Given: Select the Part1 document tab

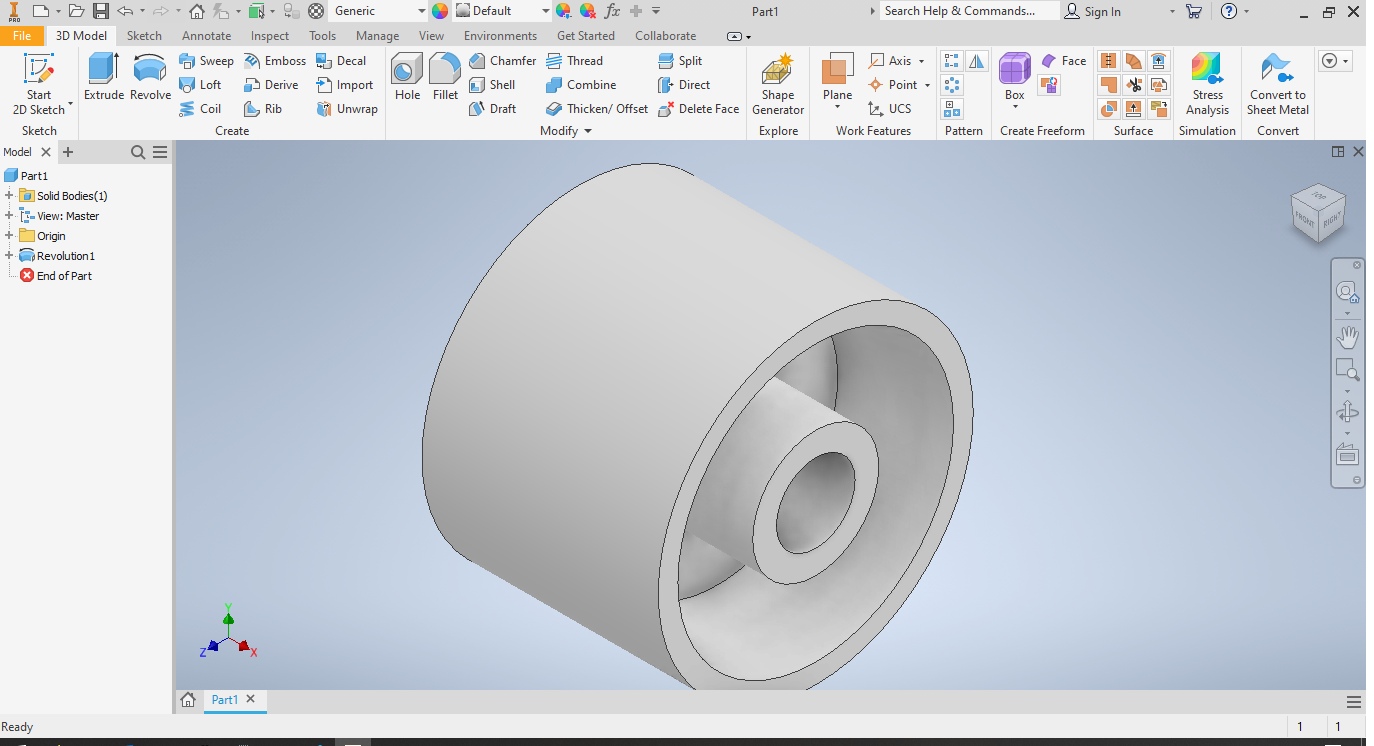Looking at the screenshot, I should (x=234, y=700).
